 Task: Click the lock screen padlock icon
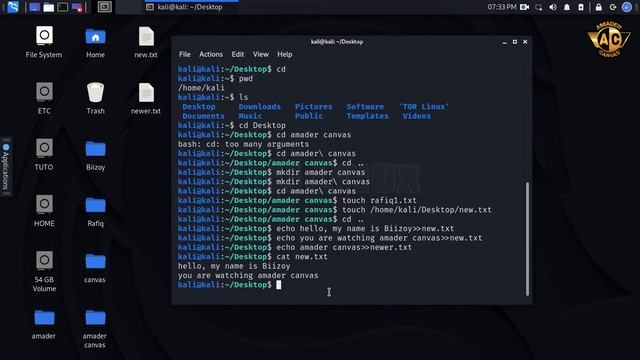598,7
